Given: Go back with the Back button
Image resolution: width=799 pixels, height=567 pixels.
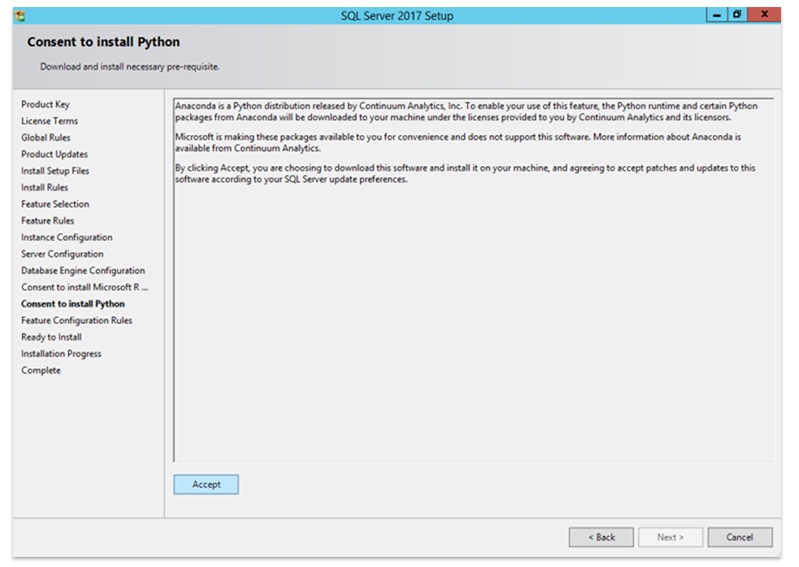Looking at the screenshot, I should pyautogui.click(x=601, y=537).
